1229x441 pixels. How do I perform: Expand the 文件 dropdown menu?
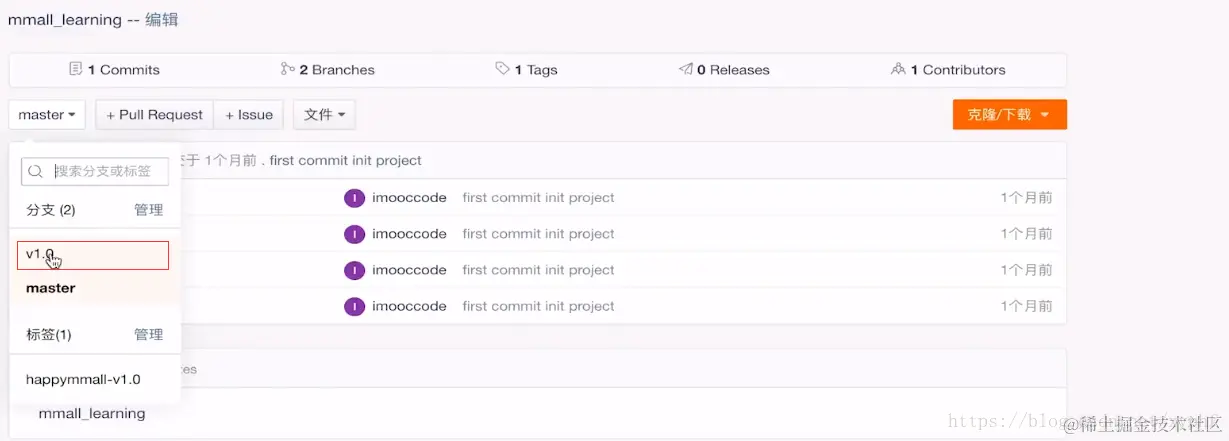[324, 115]
